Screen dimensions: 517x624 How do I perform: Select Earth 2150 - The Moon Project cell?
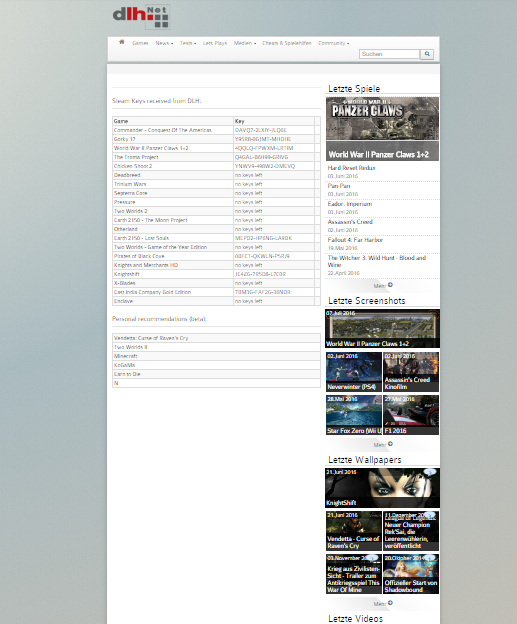(x=173, y=220)
